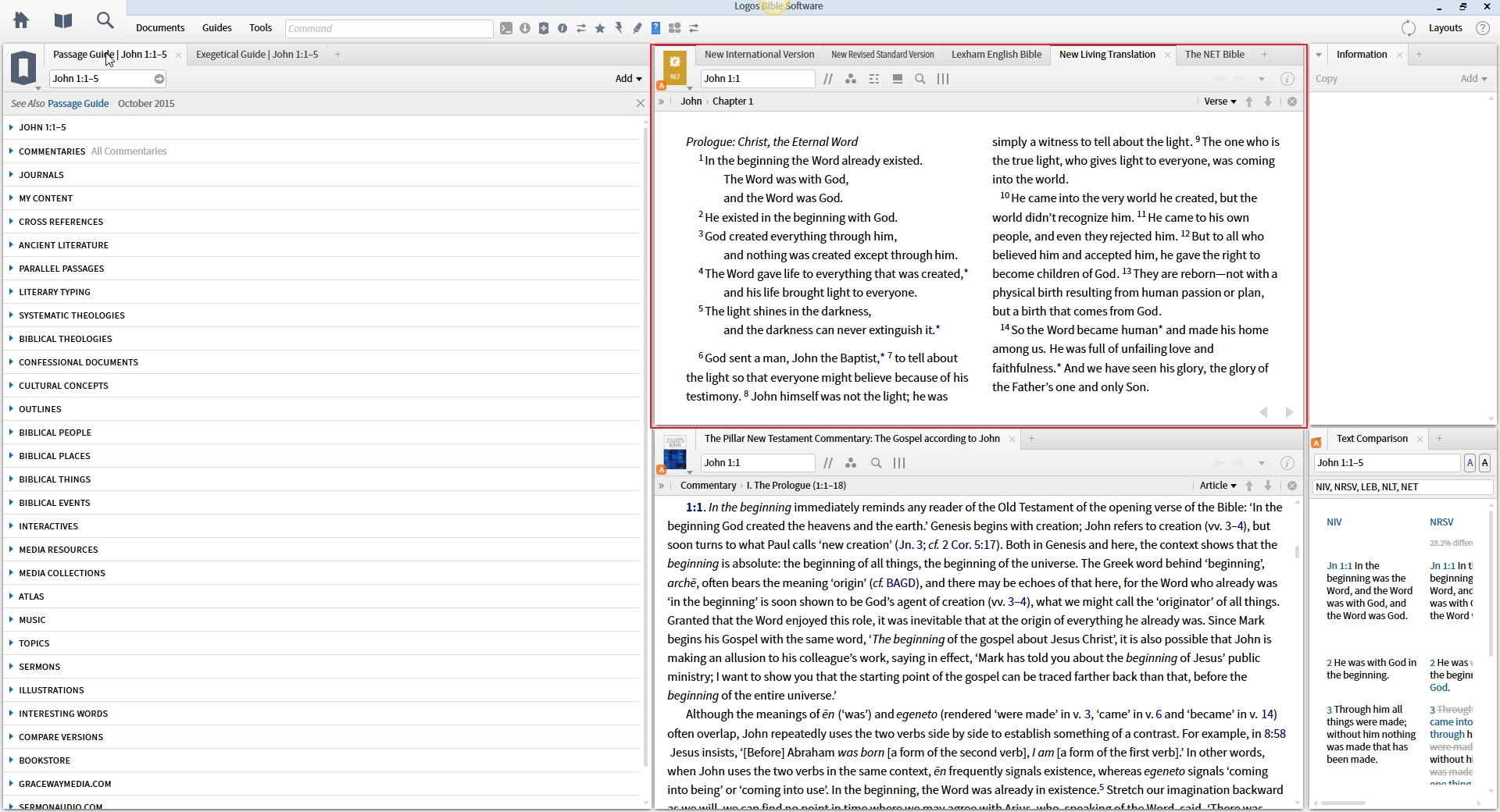Click the star shortcut icon in top toolbar
Screen dimensions: 1500x812
point(600,28)
